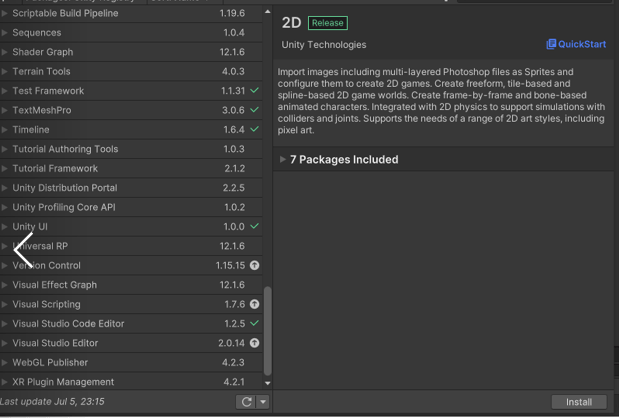Click the scroll-down arrow of the package list
Image resolution: width=619 pixels, height=418 pixels.
[267, 383]
